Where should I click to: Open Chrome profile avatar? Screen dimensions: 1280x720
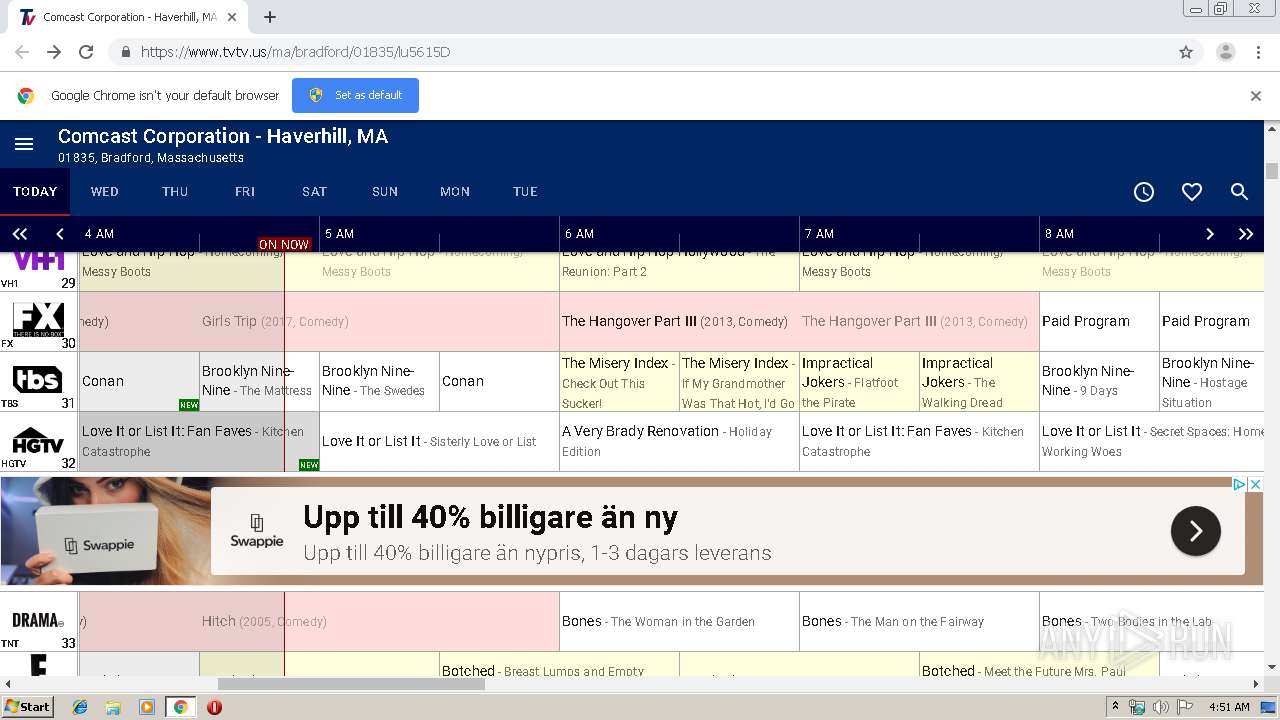[1225, 52]
